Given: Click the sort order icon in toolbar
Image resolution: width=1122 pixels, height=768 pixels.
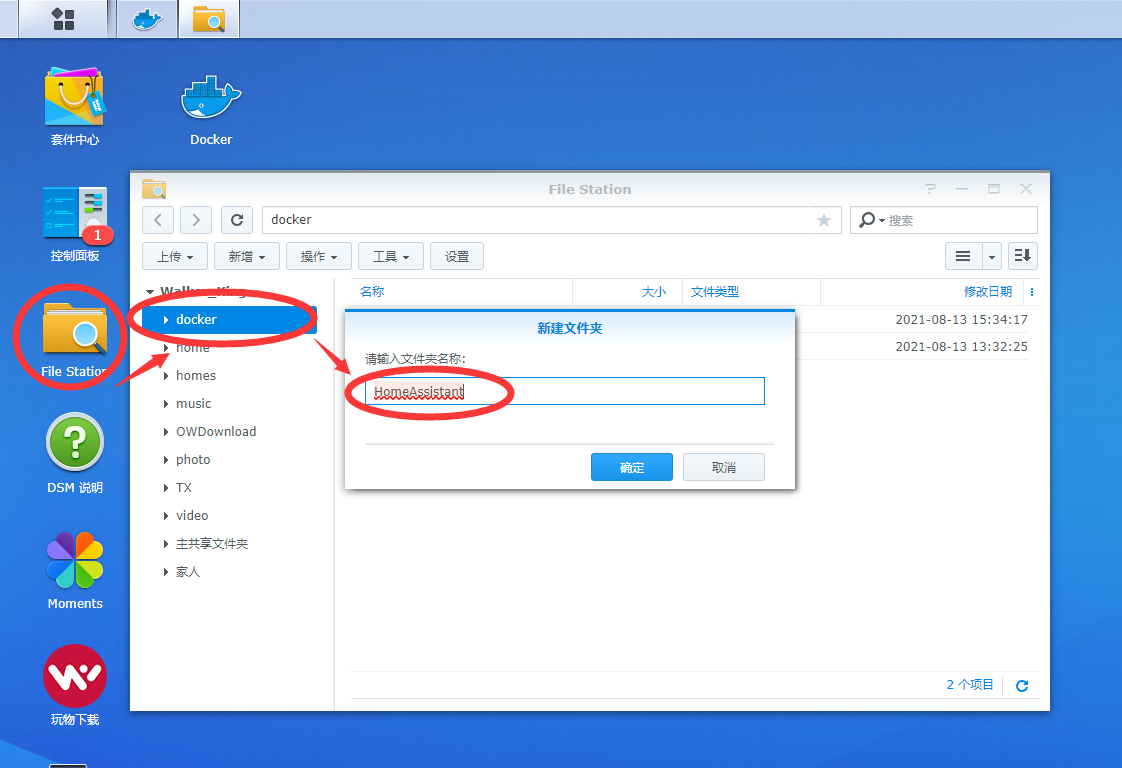Looking at the screenshot, I should coord(1022,256).
